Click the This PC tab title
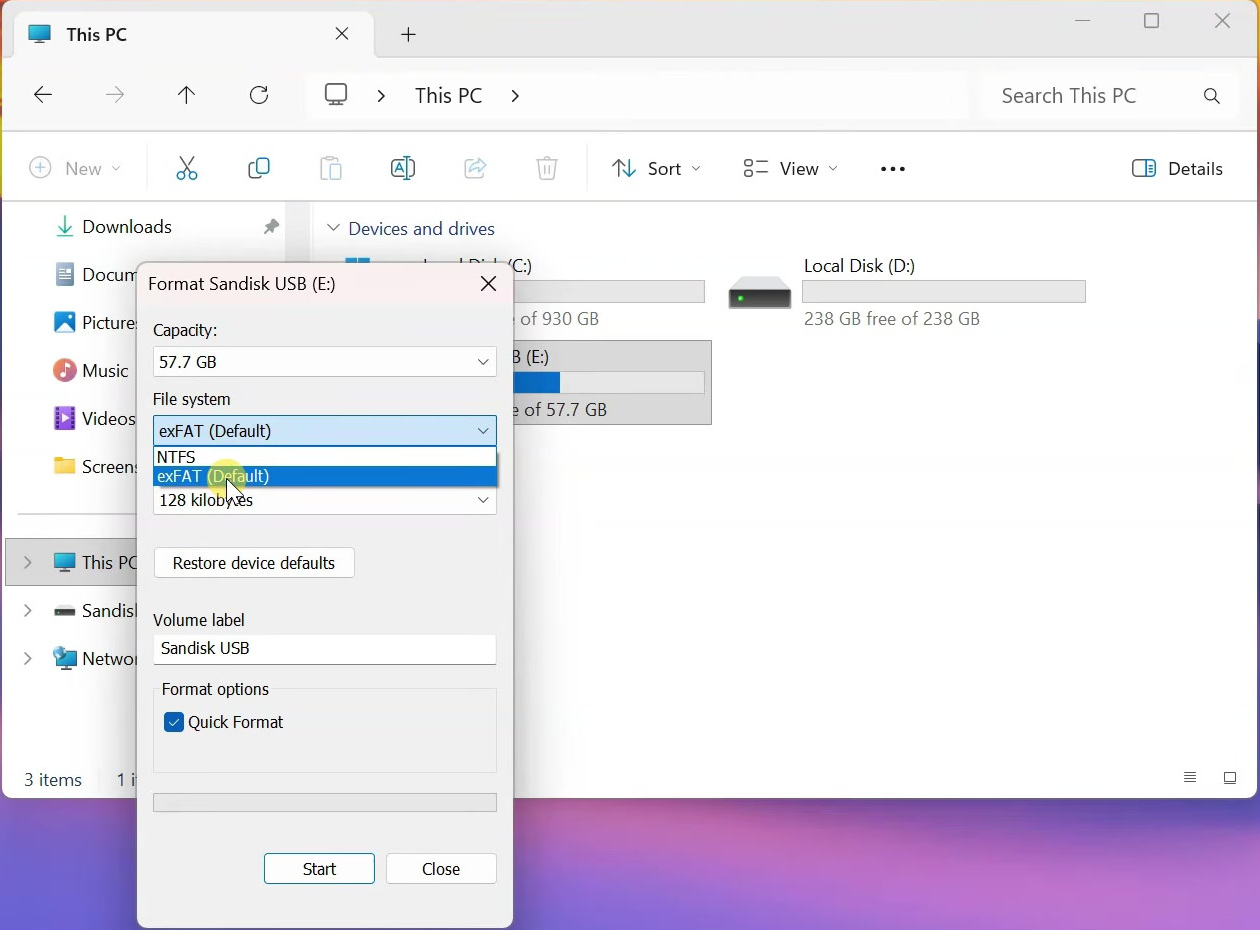The width and height of the screenshot is (1260, 930). 96,35
